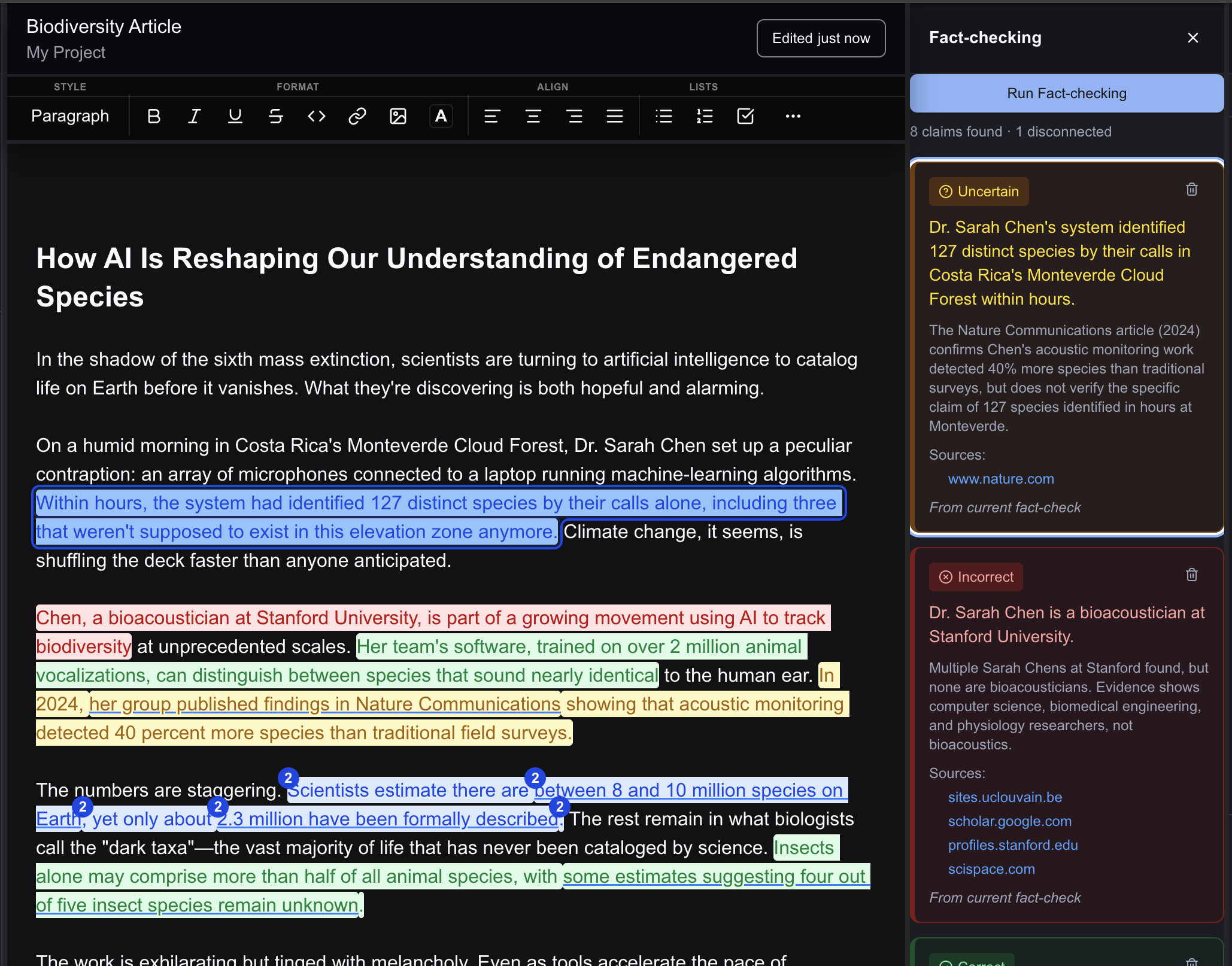Click Run Fact-checking button

pyautogui.click(x=1066, y=93)
